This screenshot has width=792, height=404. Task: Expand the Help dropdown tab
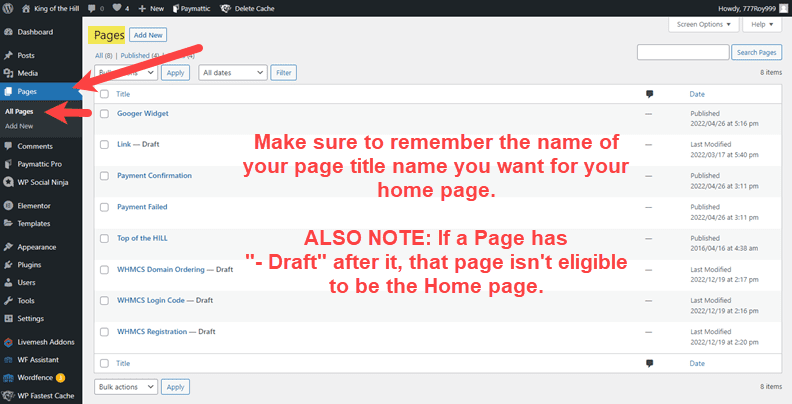pyautogui.click(x=762, y=24)
